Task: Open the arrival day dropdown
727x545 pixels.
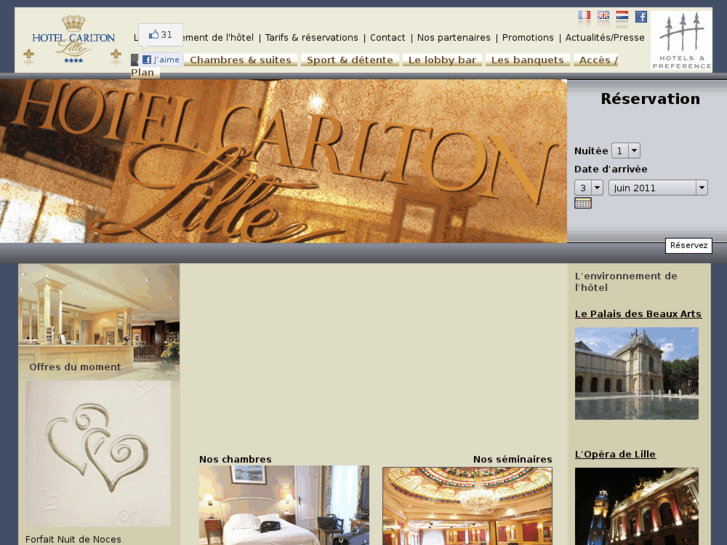Action: coord(588,187)
